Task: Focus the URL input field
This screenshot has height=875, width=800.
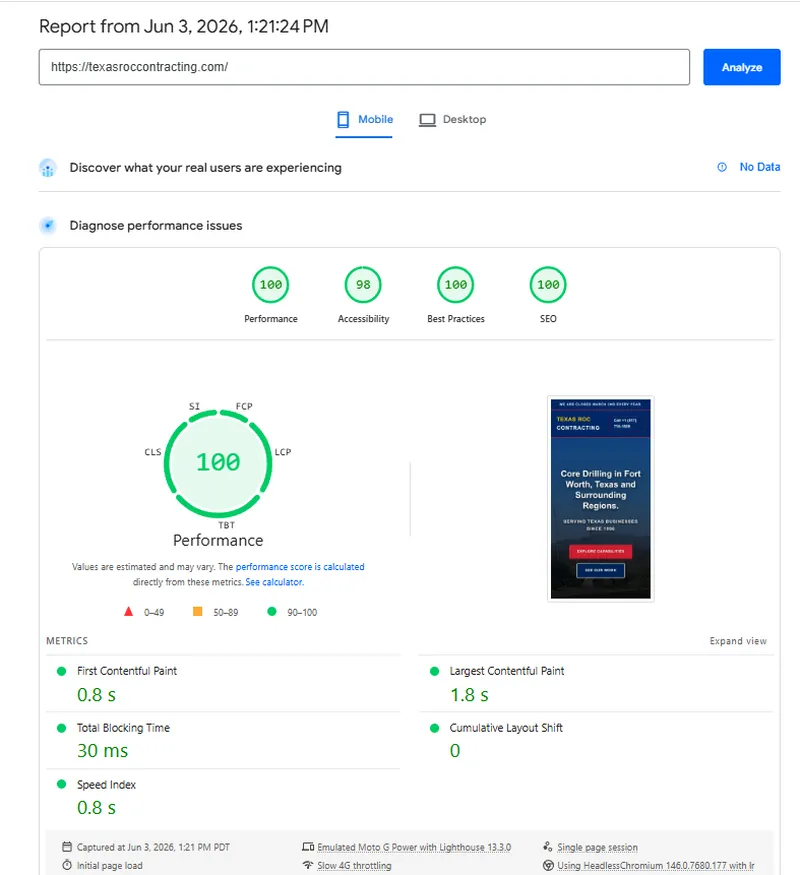Action: point(364,67)
